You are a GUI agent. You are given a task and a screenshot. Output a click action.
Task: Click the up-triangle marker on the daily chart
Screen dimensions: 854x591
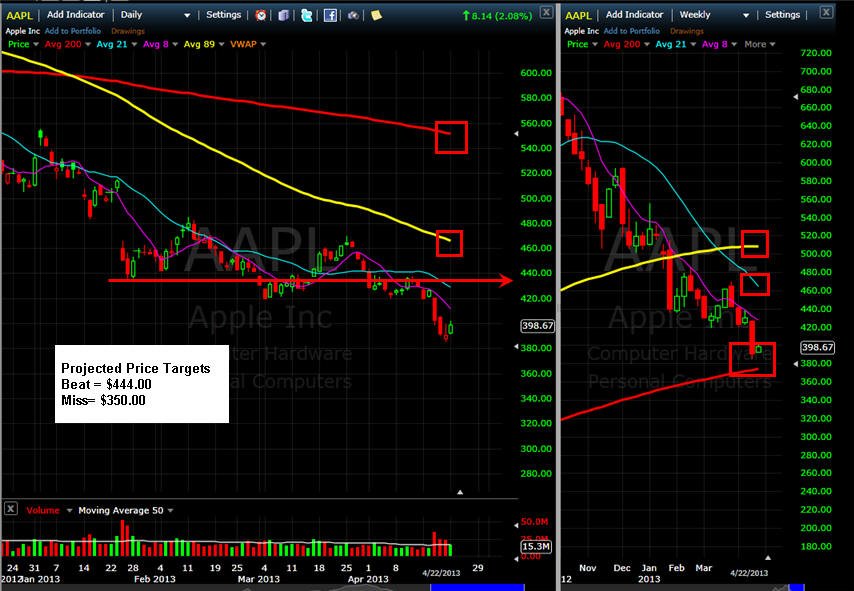click(x=460, y=492)
